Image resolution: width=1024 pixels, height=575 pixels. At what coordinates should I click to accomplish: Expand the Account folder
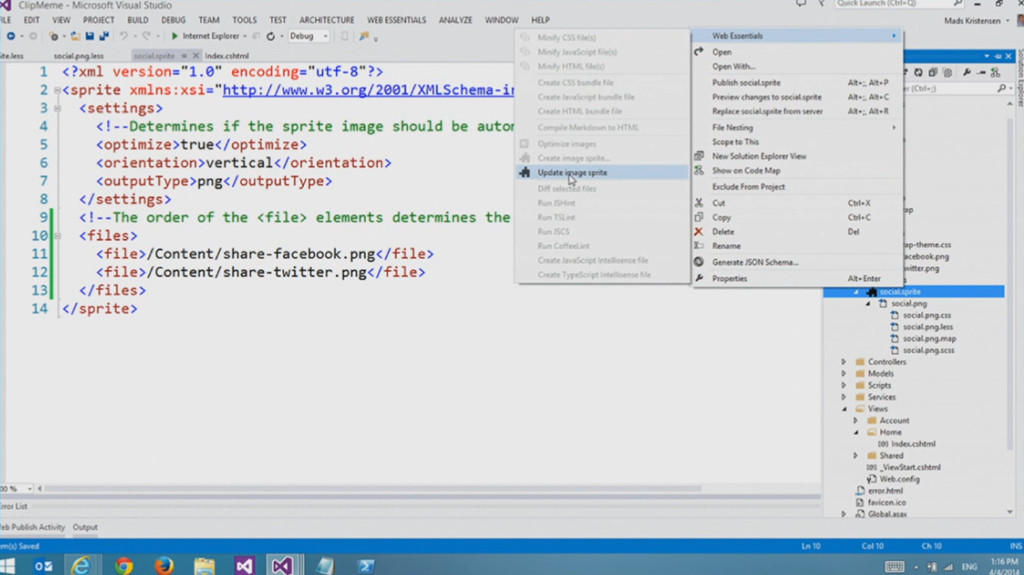tap(856, 421)
